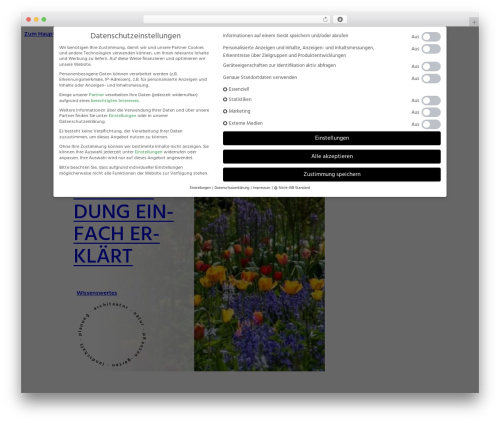This screenshot has height=423, width=500.
Task: Click the DUNG EINFACH ERKLÄRT headline link
Action: click(x=123, y=234)
